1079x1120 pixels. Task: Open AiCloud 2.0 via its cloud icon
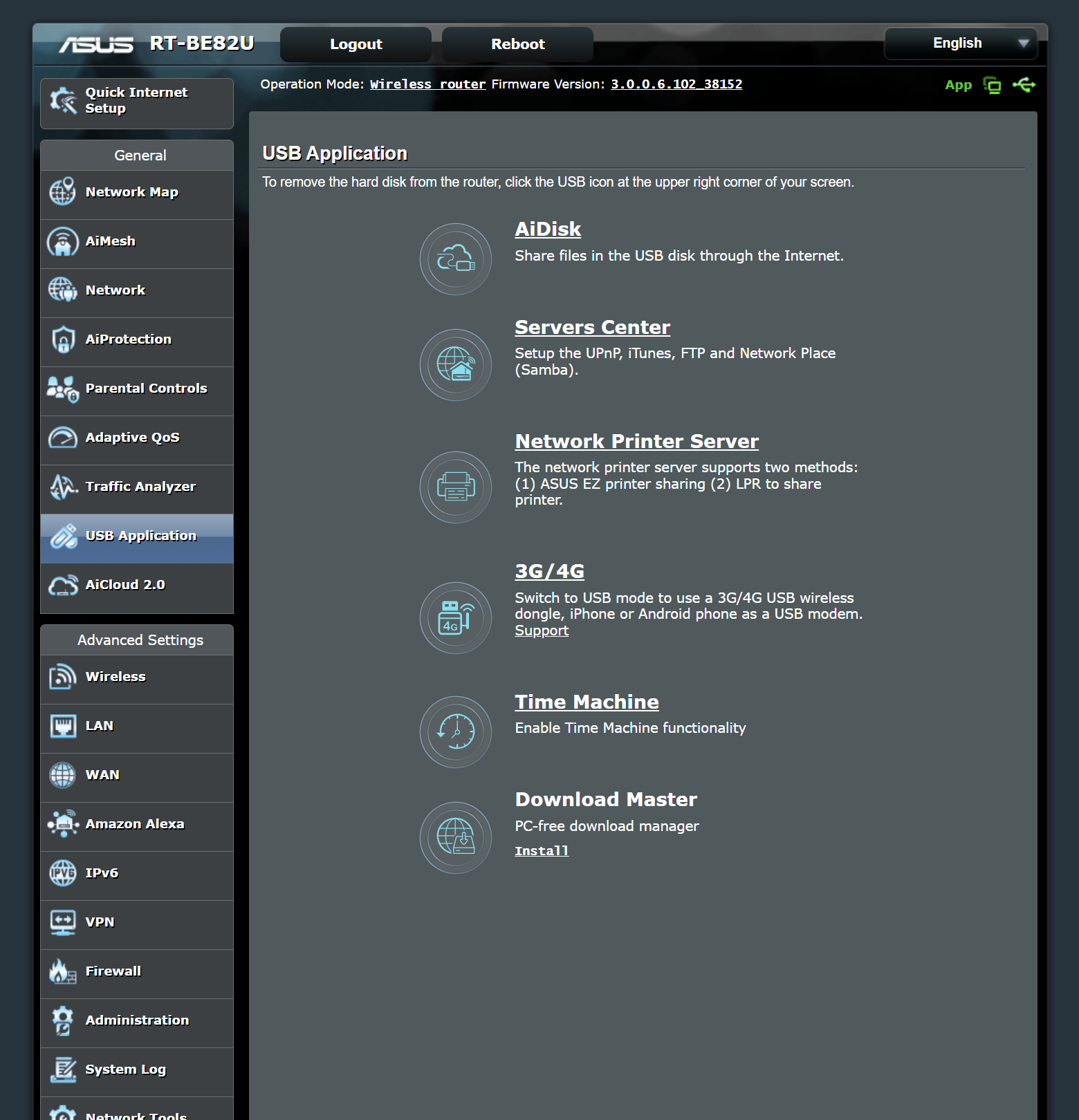63,585
